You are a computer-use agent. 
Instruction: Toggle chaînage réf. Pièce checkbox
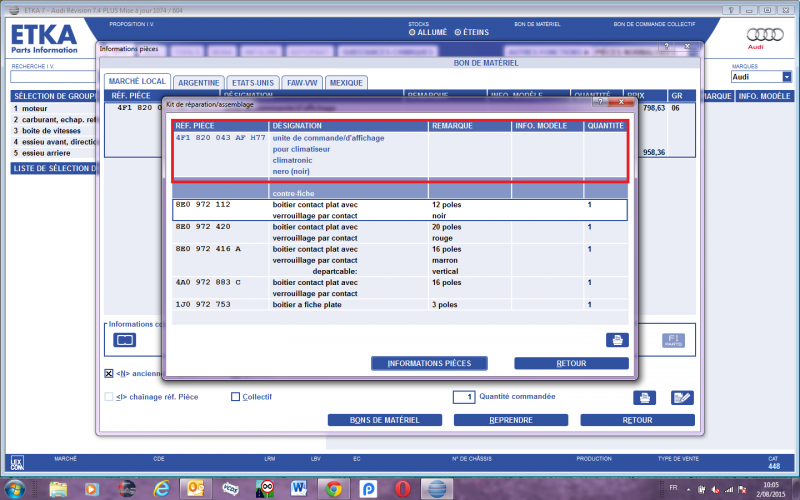(109, 396)
